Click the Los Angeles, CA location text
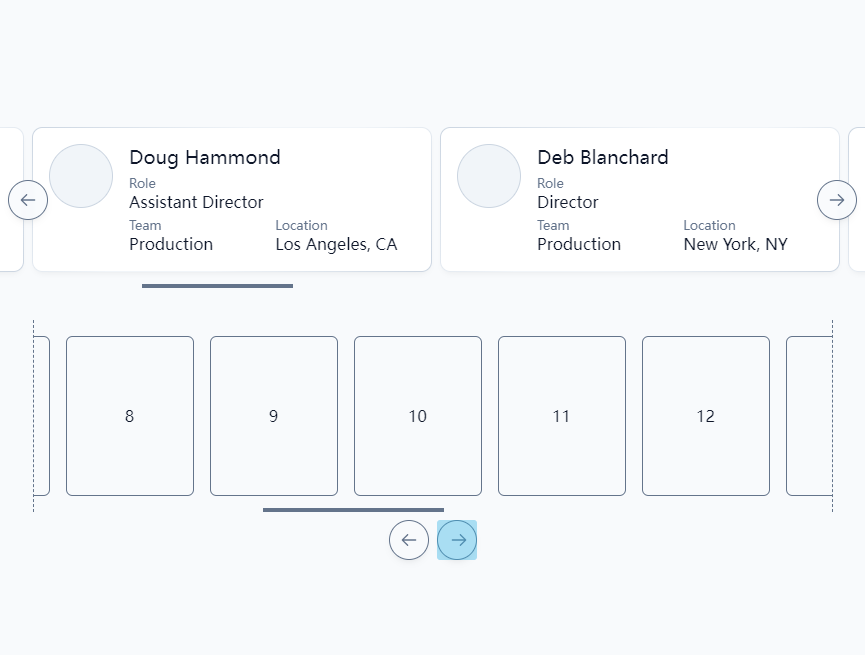The image size is (865, 655). [336, 244]
